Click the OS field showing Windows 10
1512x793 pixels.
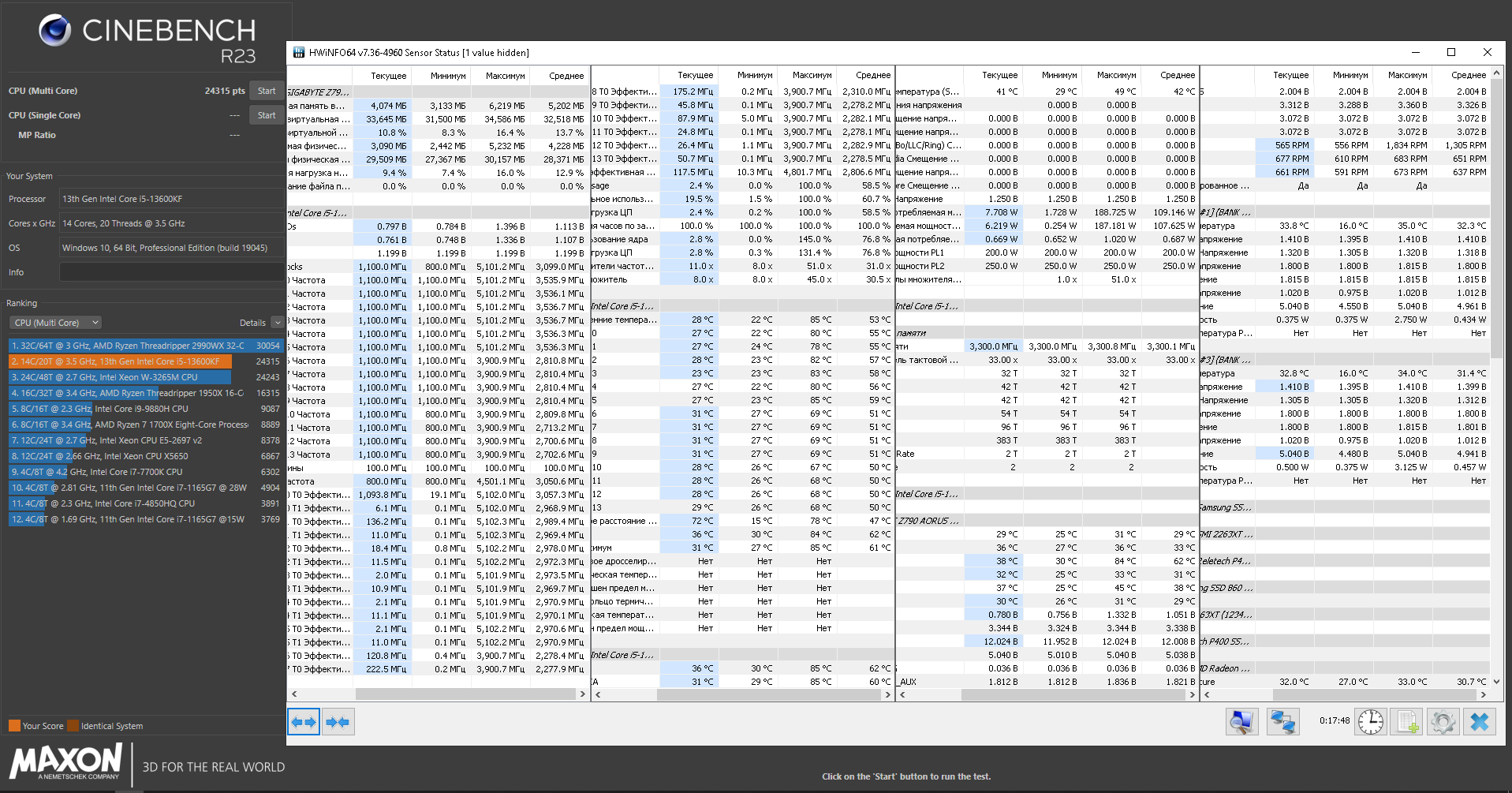click(x=172, y=248)
